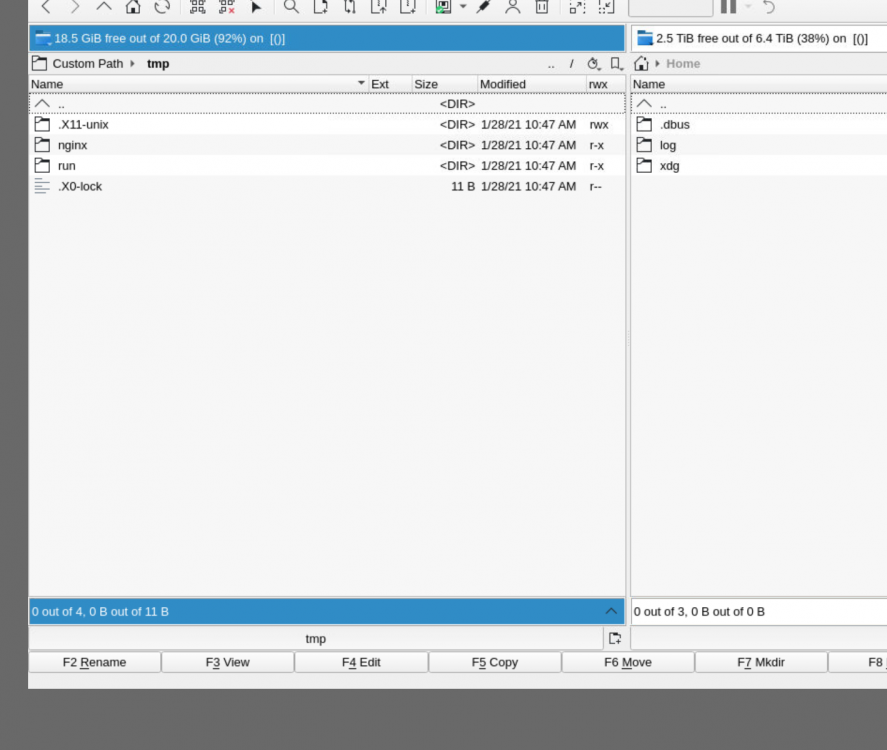Click the command line input showing tmp

(x=316, y=639)
